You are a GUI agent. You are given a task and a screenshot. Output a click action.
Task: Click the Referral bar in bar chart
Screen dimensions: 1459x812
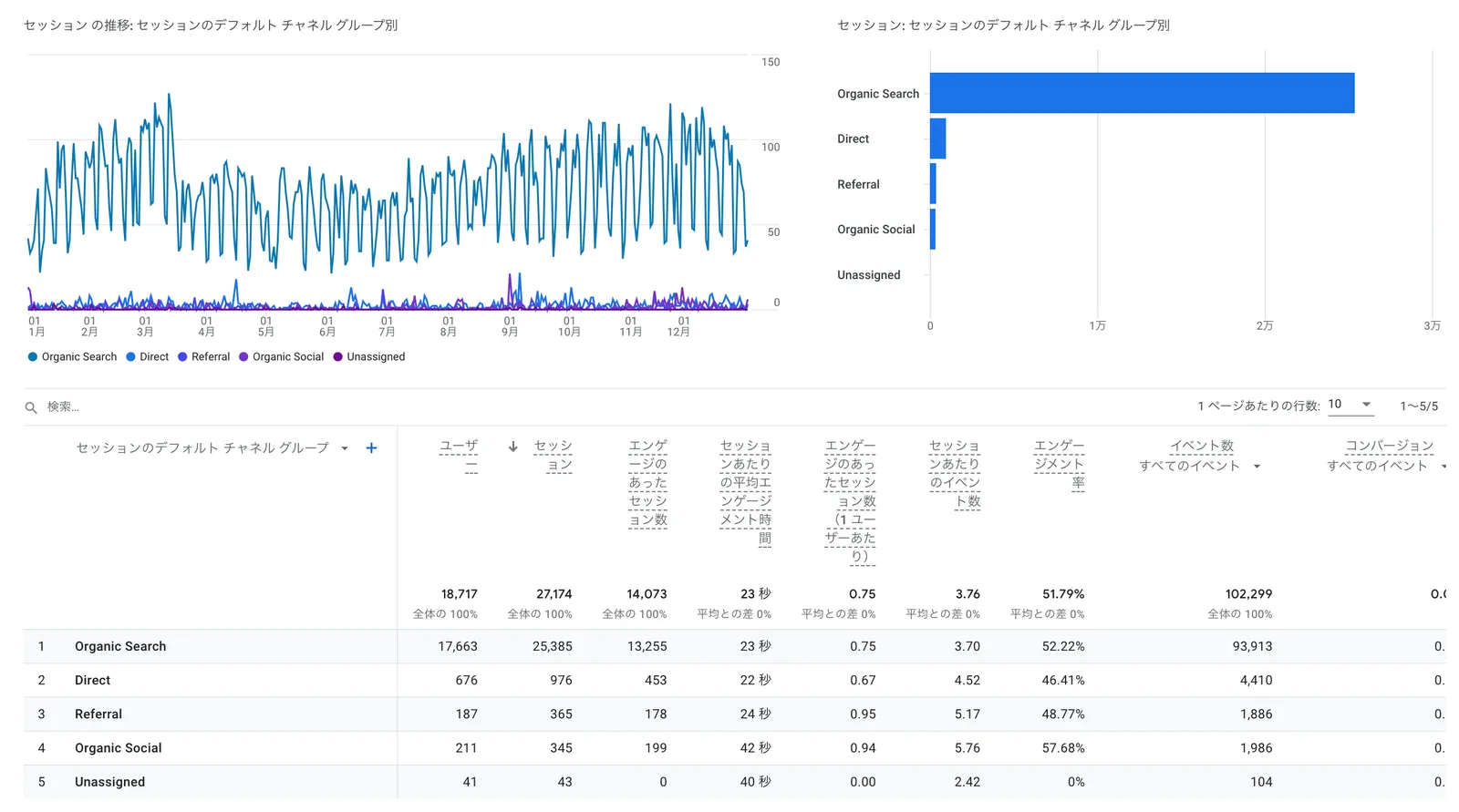coord(933,184)
